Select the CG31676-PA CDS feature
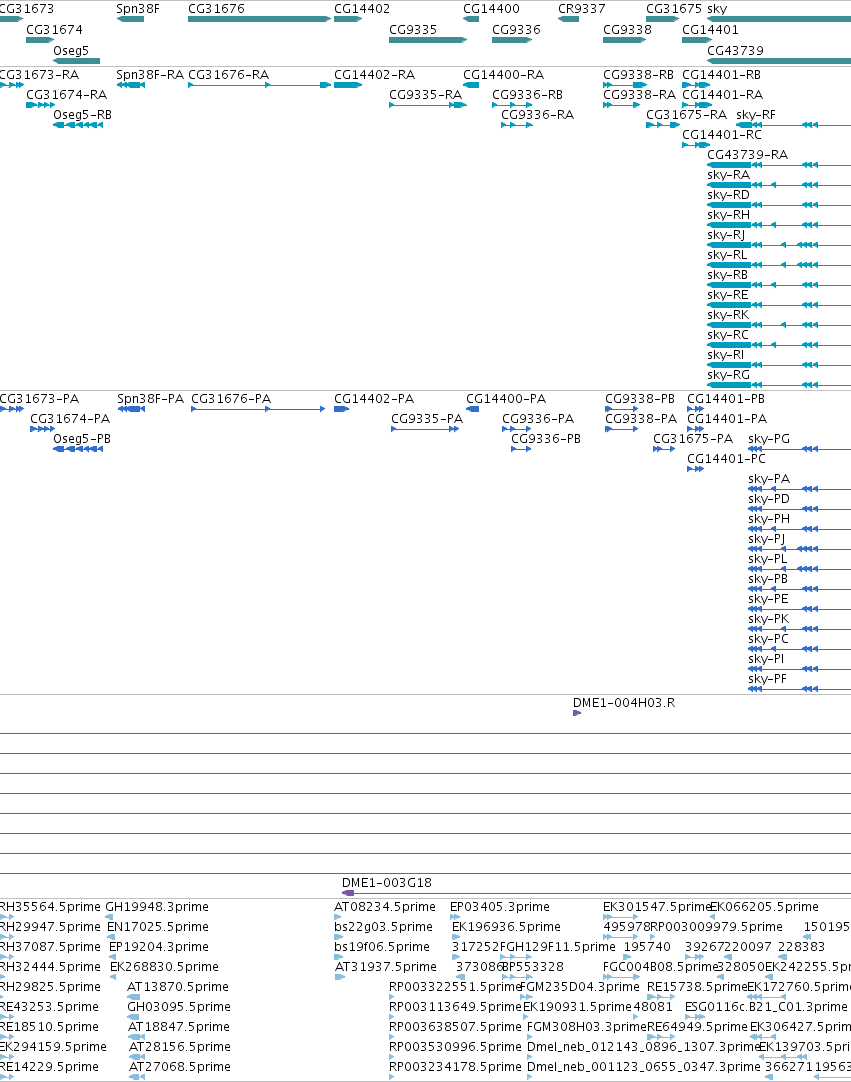The width and height of the screenshot is (851, 1082). coord(258,409)
